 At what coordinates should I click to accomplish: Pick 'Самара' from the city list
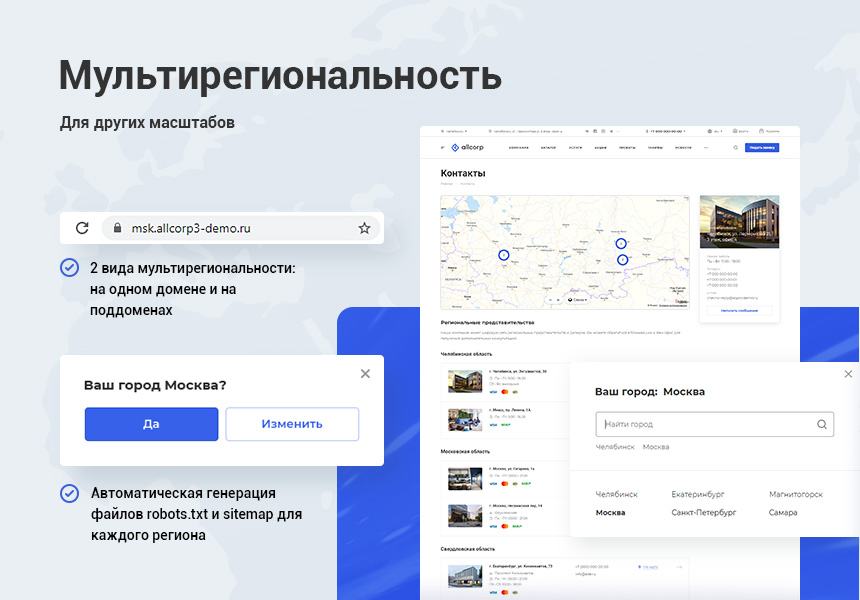click(x=783, y=512)
